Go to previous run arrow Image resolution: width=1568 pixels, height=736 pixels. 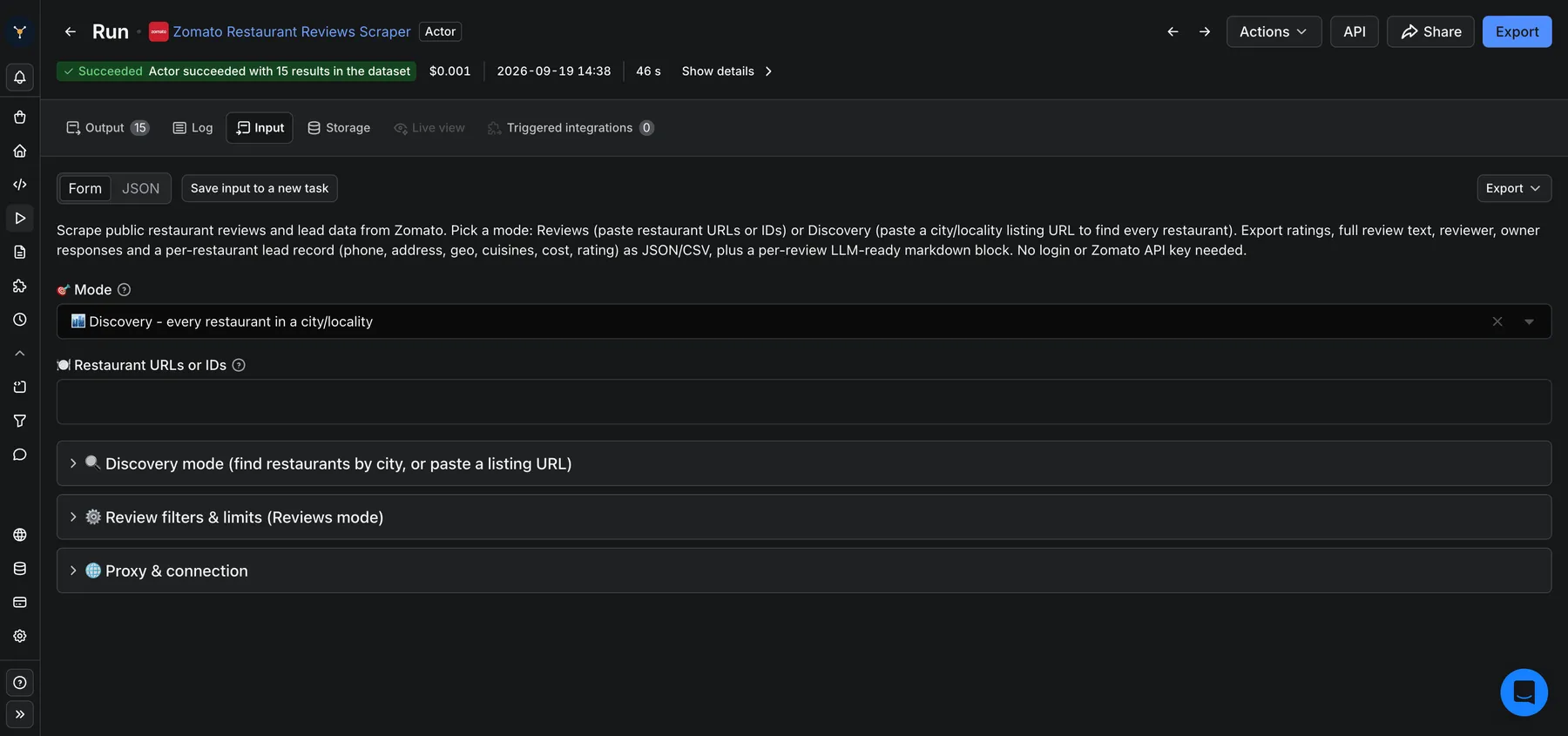[x=1173, y=32]
